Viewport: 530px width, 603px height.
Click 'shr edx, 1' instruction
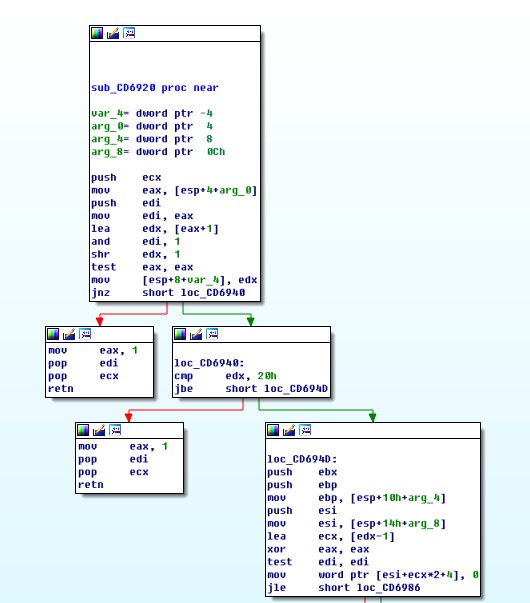136,254
